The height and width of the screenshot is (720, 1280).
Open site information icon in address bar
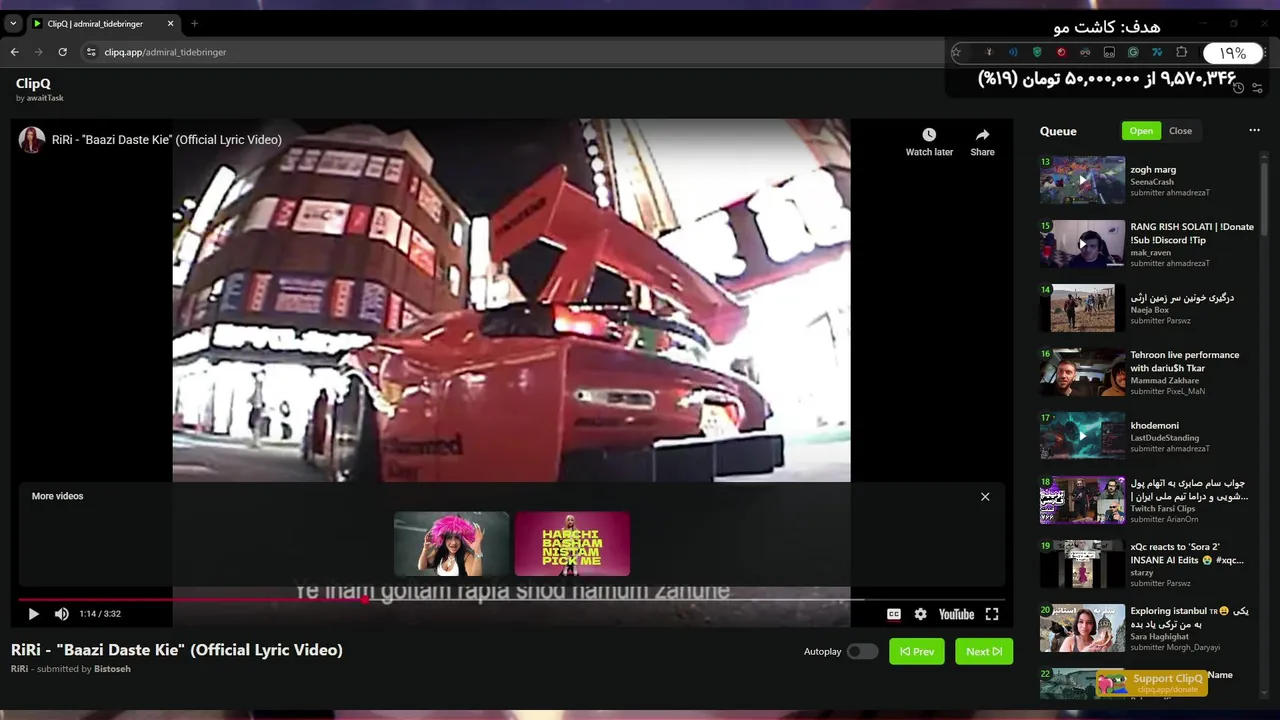click(90, 52)
